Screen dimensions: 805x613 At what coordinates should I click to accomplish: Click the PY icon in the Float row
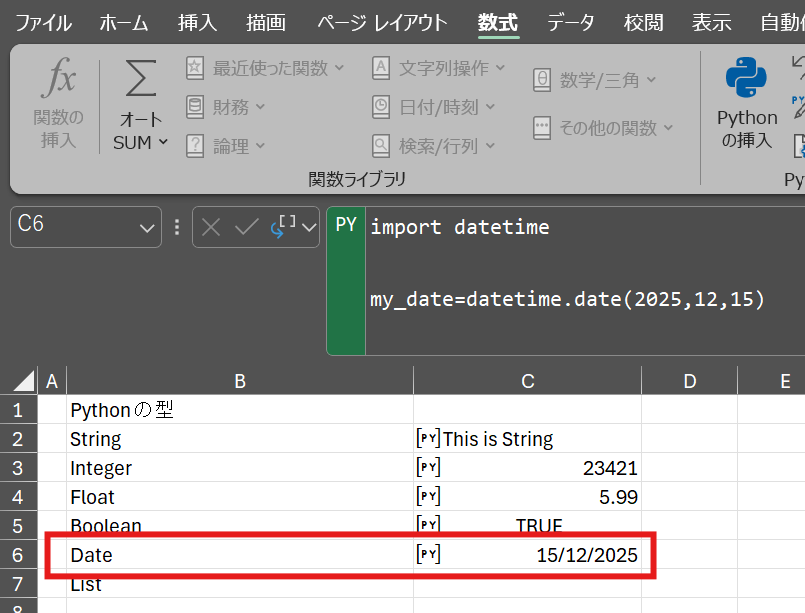(x=428, y=496)
